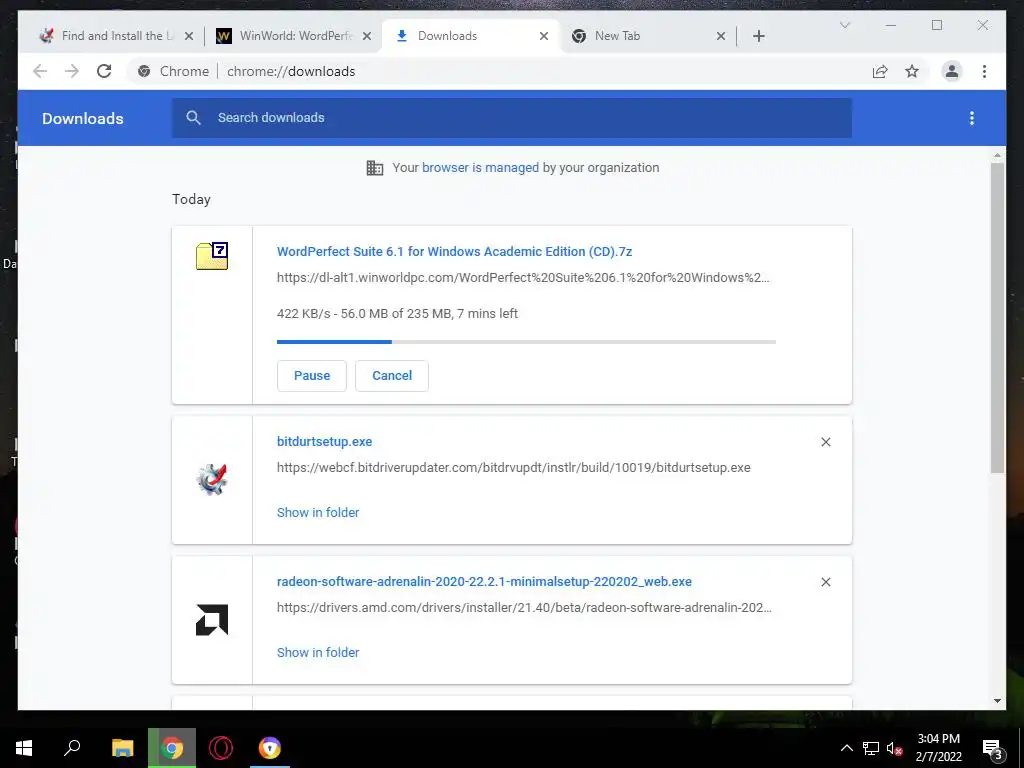Click the 422 KB/s download status text
Image resolution: width=1024 pixels, height=768 pixels.
[x=397, y=313]
